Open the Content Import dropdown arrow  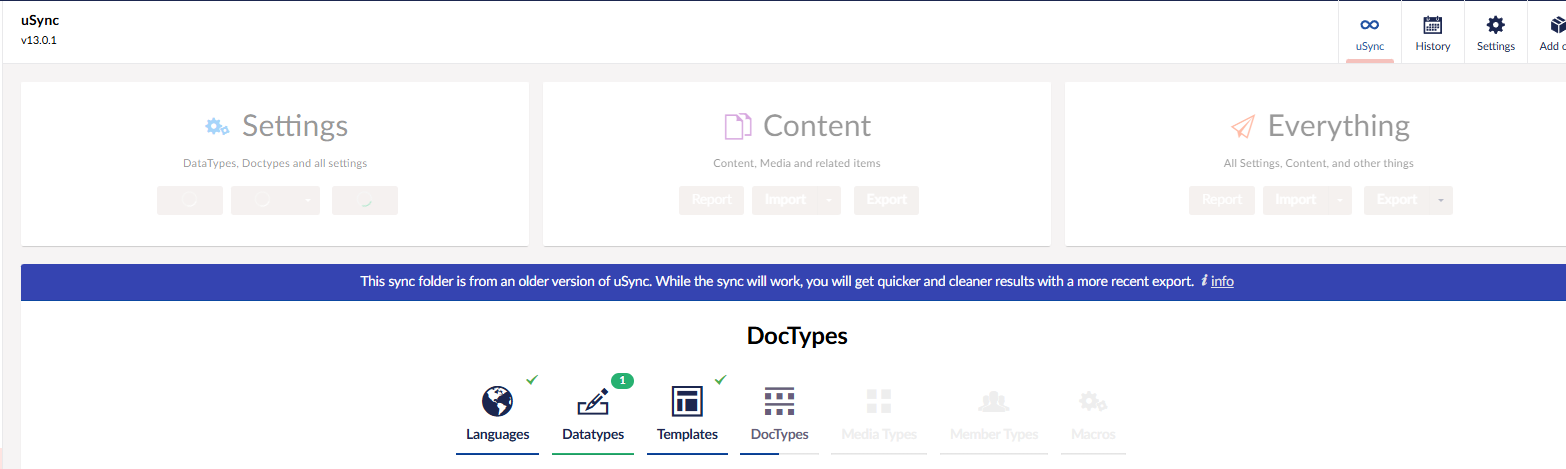click(830, 200)
